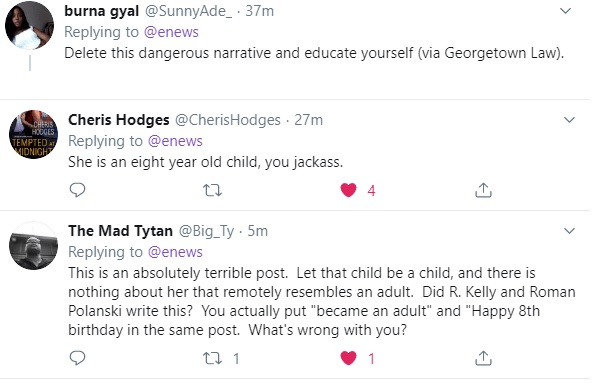Unlike The Mad Tytan's tweet
Screen dimensions: 611x384
tap(348, 358)
